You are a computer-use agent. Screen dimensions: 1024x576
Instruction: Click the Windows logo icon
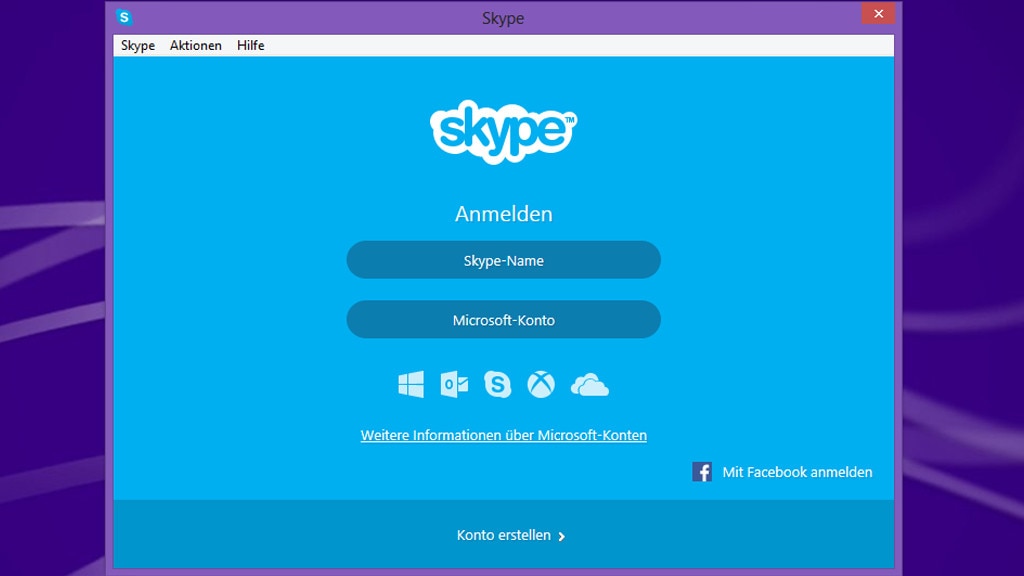[411, 385]
